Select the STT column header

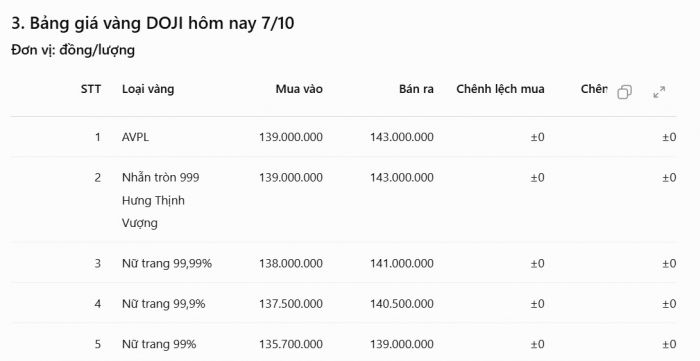(x=91, y=89)
